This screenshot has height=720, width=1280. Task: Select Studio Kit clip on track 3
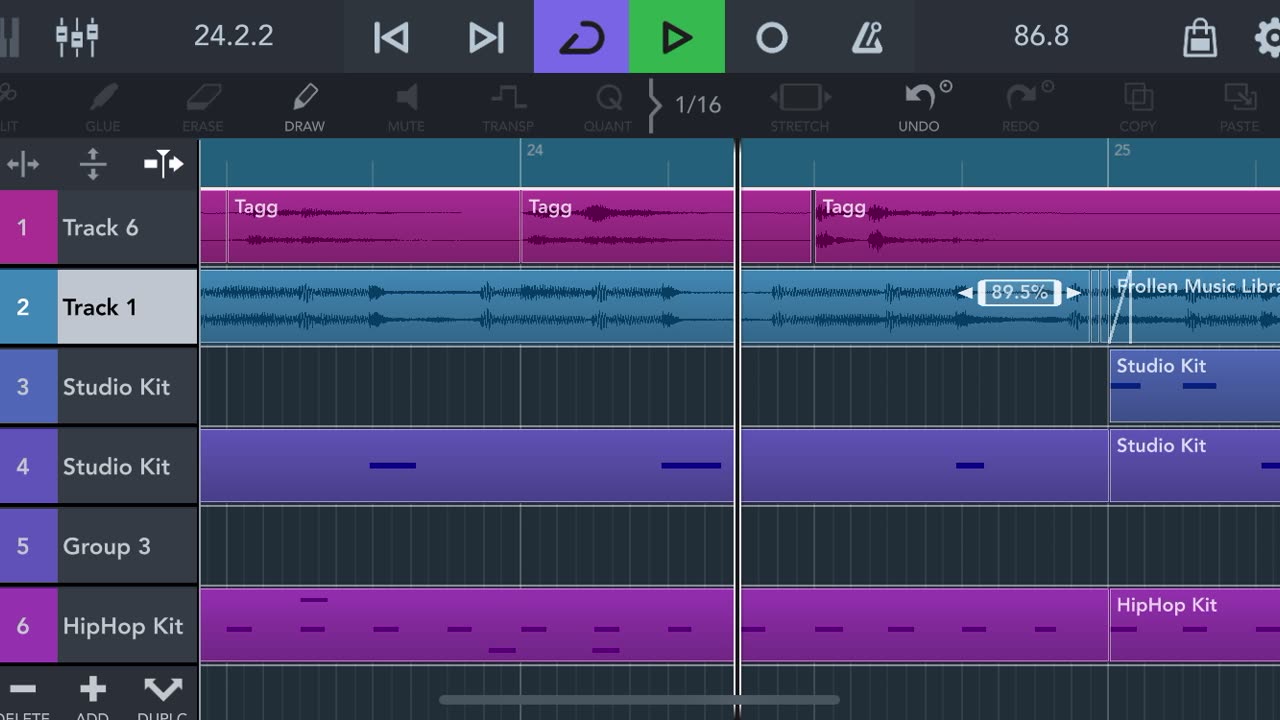pyautogui.click(x=1195, y=386)
